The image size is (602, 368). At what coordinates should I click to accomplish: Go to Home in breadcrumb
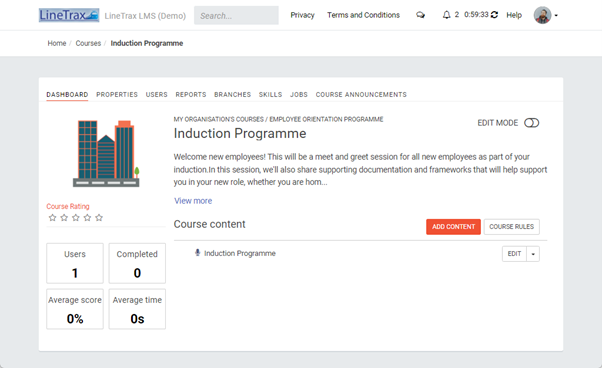point(57,43)
